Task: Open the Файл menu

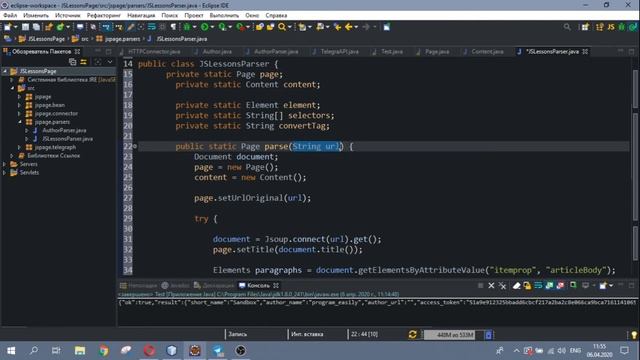Action: (10, 16)
